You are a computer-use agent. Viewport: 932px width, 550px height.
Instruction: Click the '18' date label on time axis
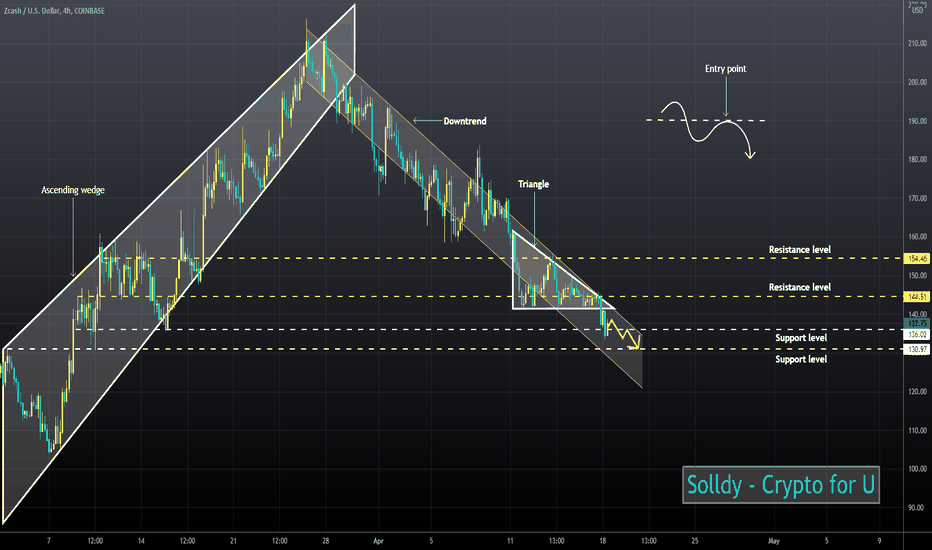coord(603,541)
